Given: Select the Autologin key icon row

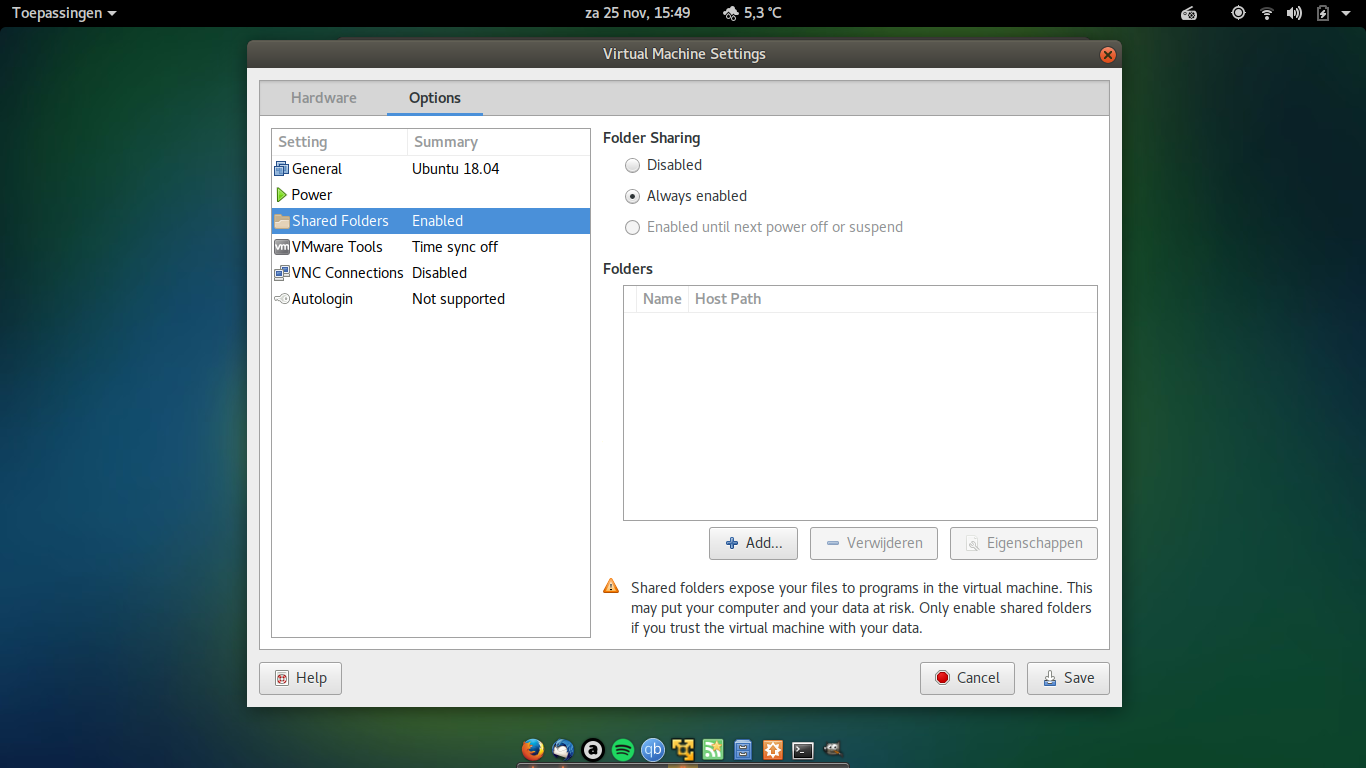Looking at the screenshot, I should [x=281, y=298].
